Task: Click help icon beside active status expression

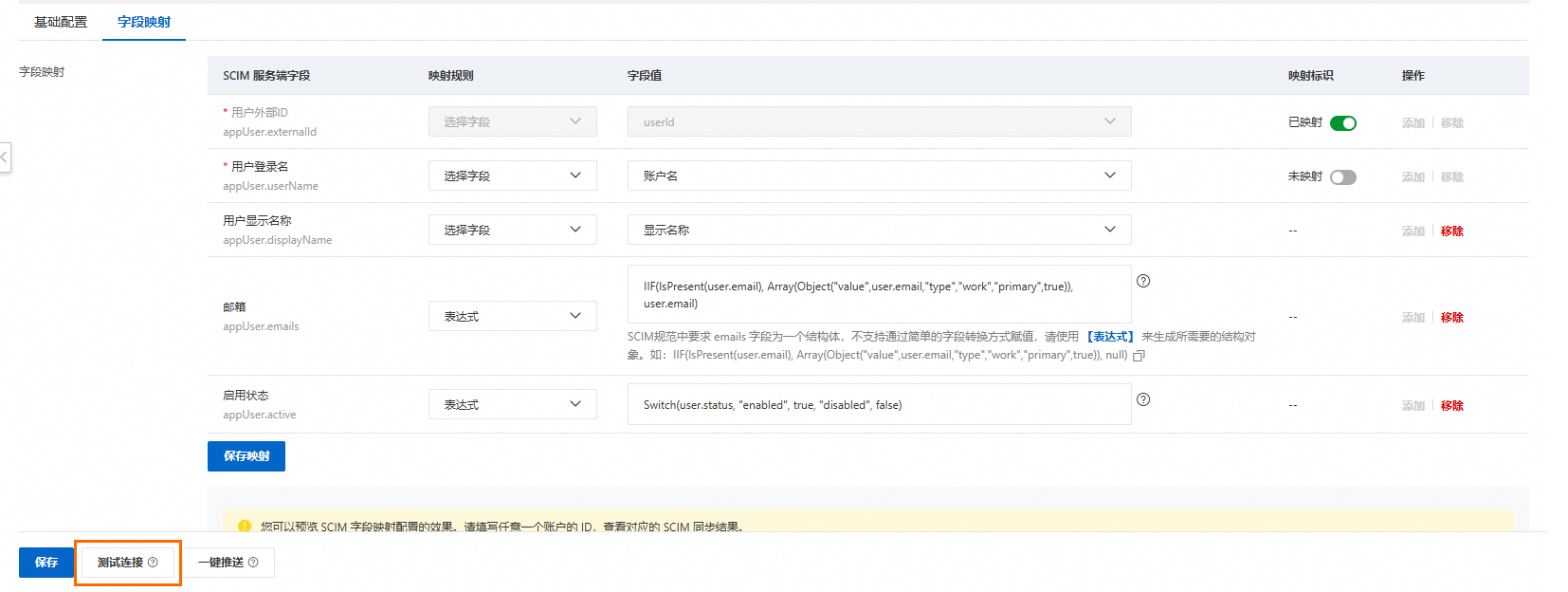Action: pos(1143,399)
